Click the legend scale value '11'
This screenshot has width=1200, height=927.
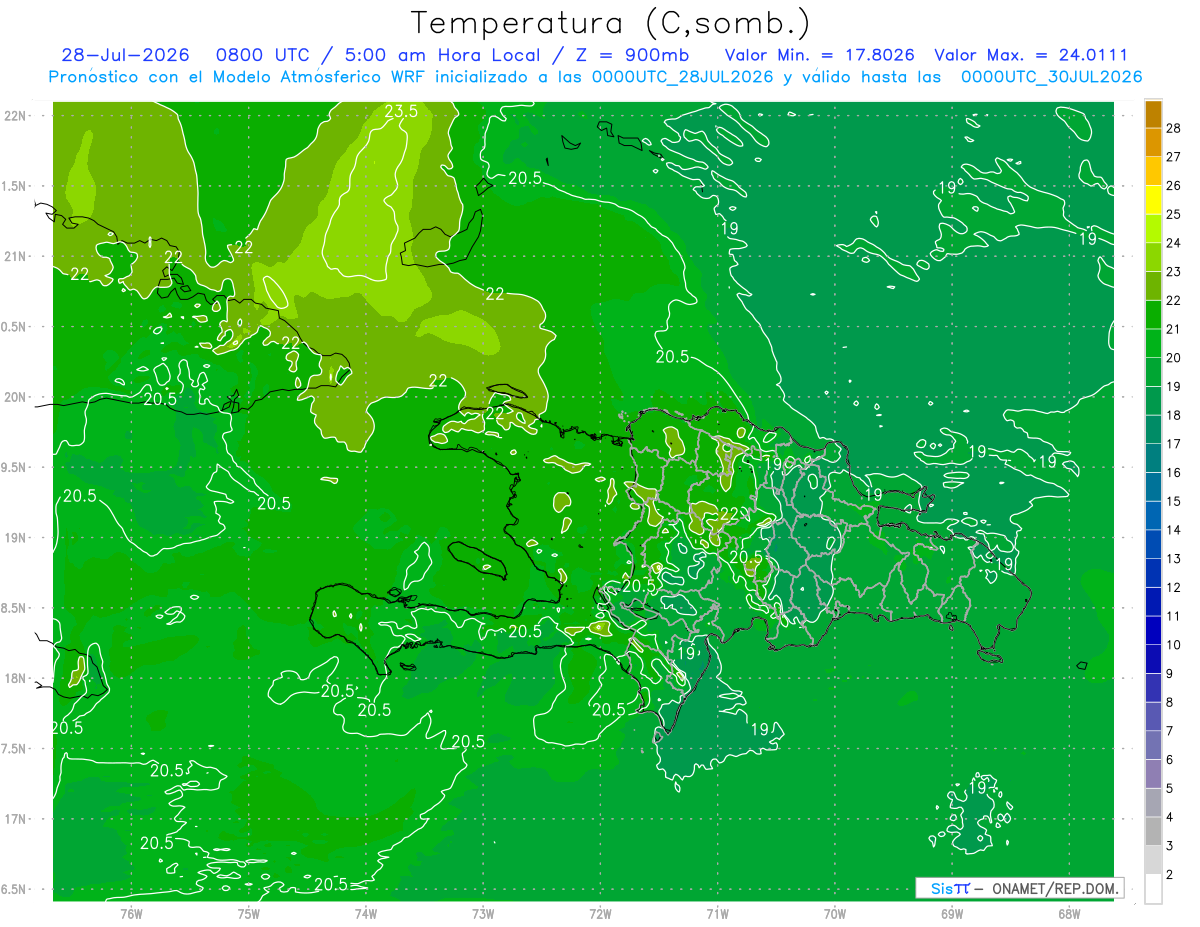[1174, 616]
